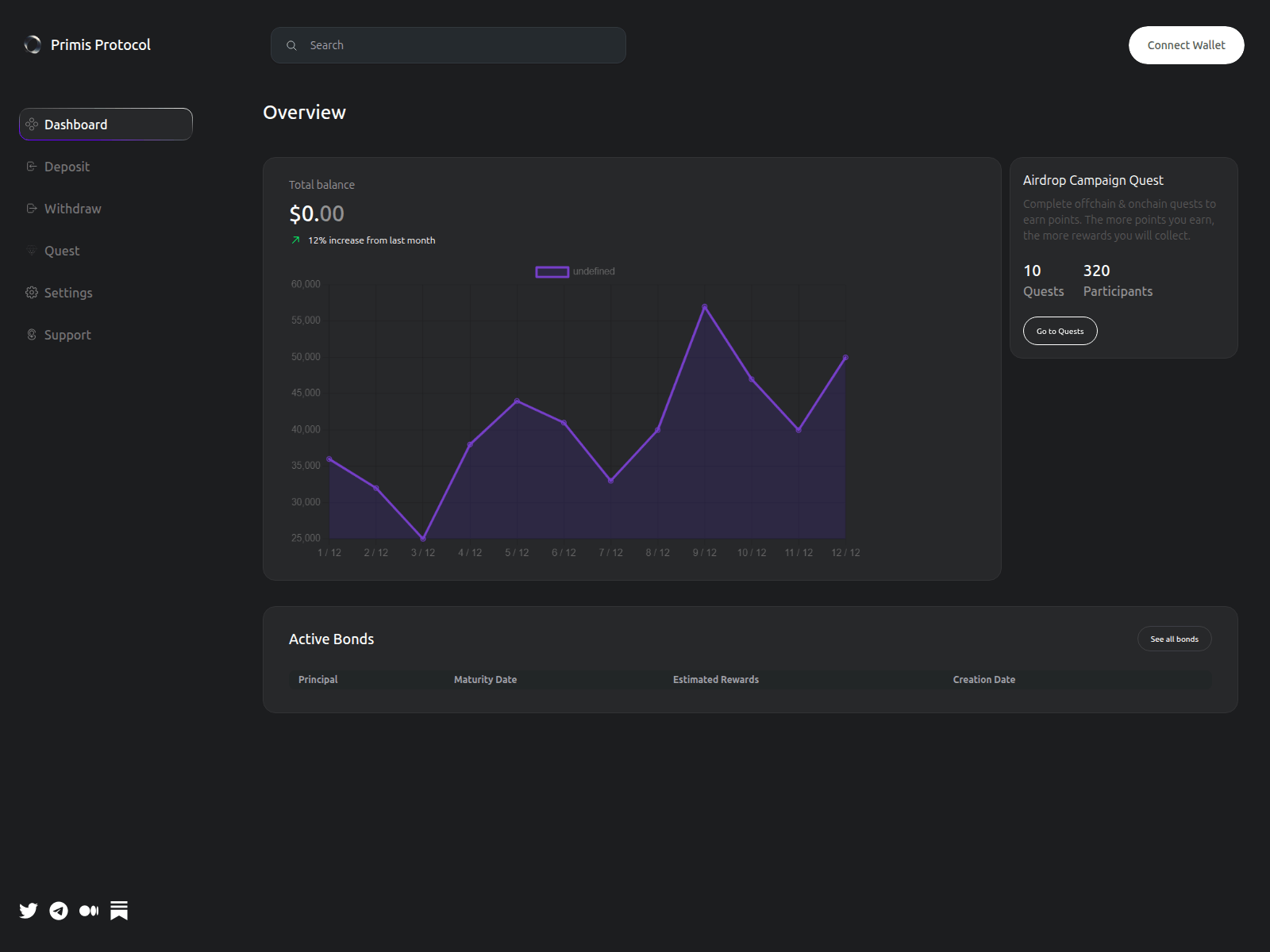Click the Connect Wallet button
This screenshot has height=952, width=1270.
1186,45
